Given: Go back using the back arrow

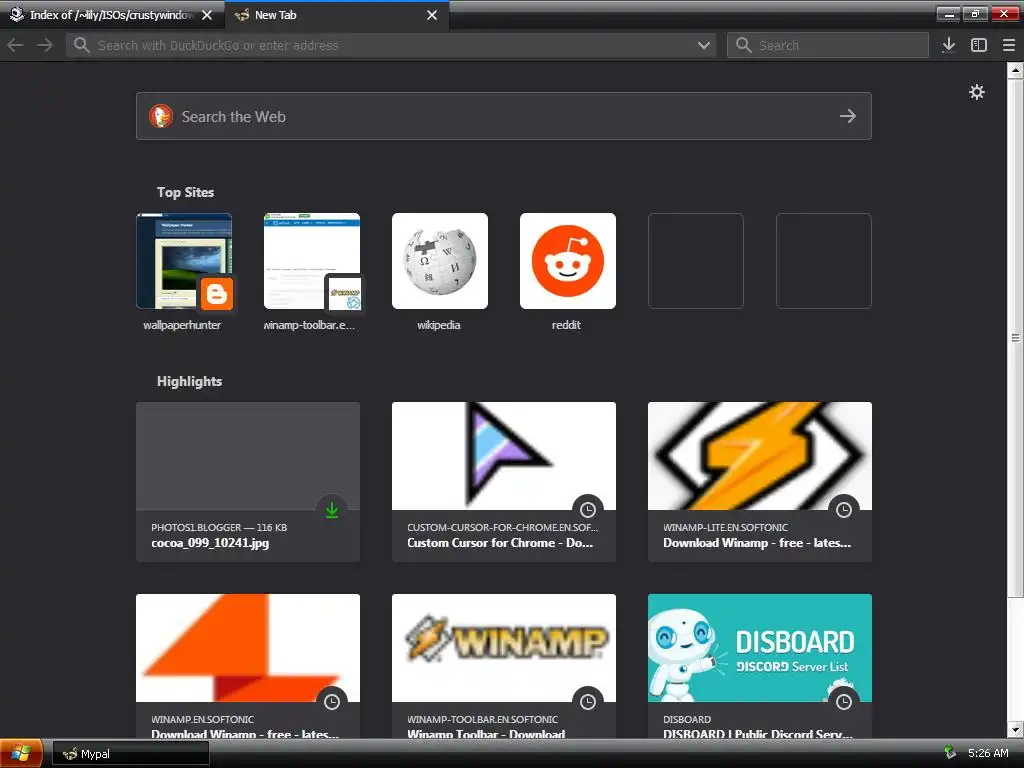Looking at the screenshot, I should (15, 45).
